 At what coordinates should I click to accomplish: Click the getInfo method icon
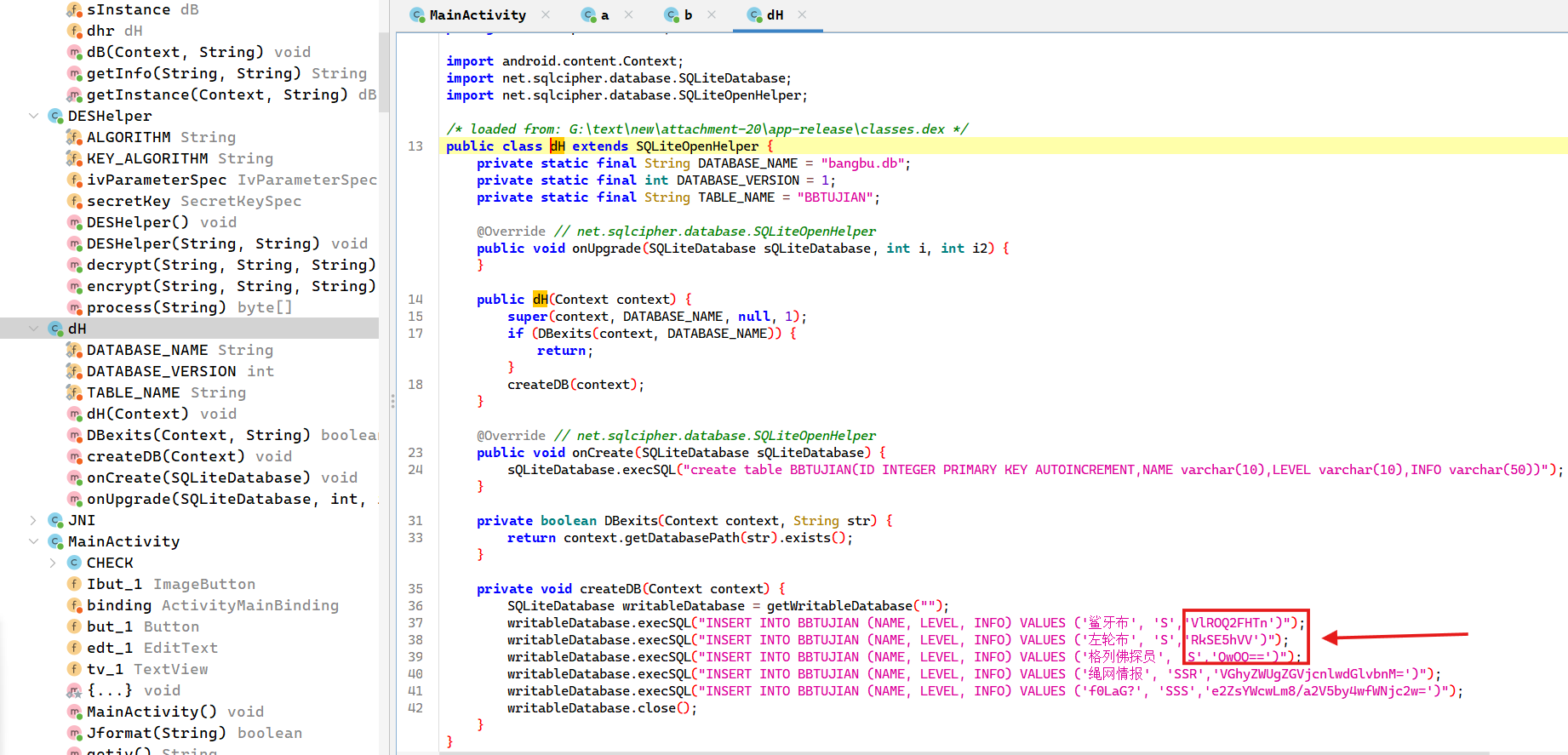pyautogui.click(x=74, y=73)
